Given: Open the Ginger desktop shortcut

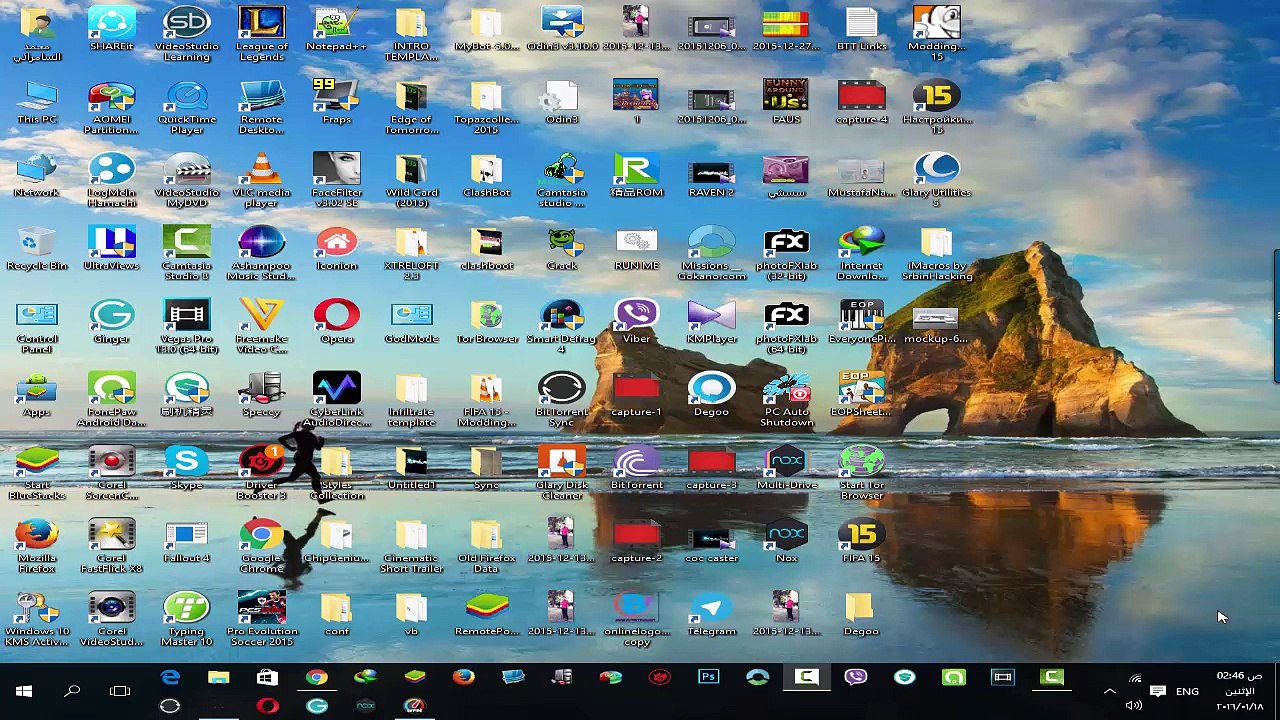Looking at the screenshot, I should 111,322.
